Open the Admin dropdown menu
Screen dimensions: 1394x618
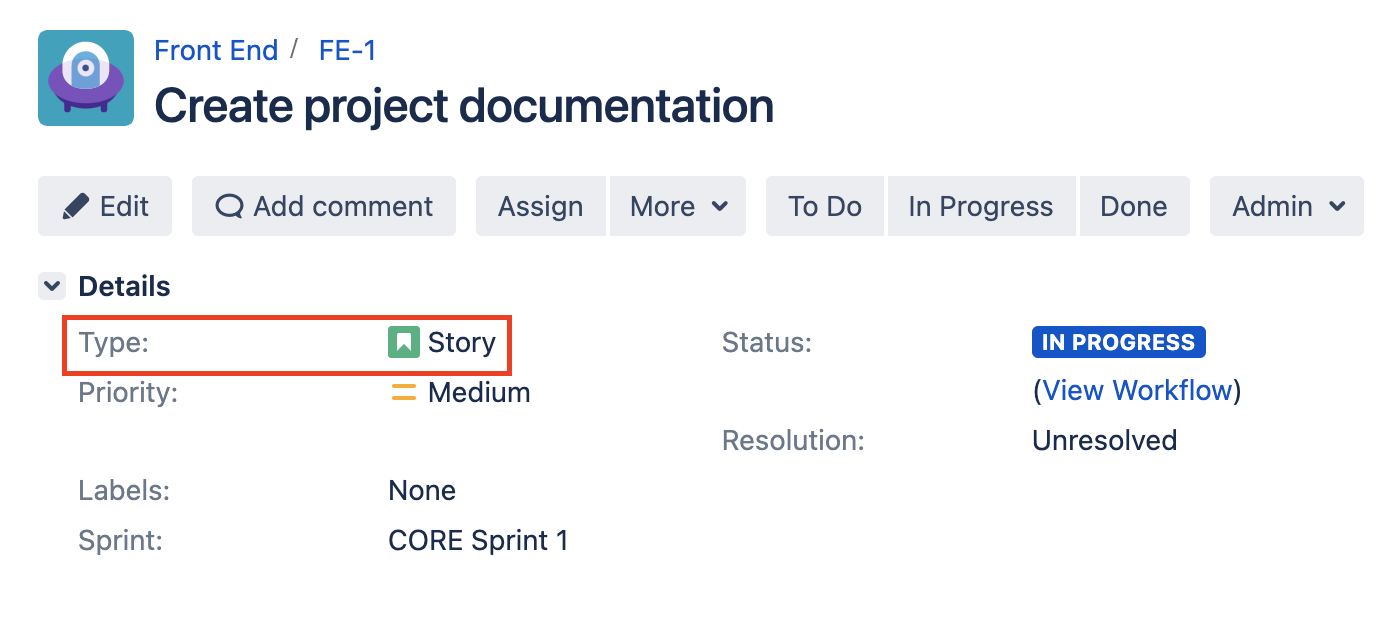pyautogui.click(x=1286, y=207)
